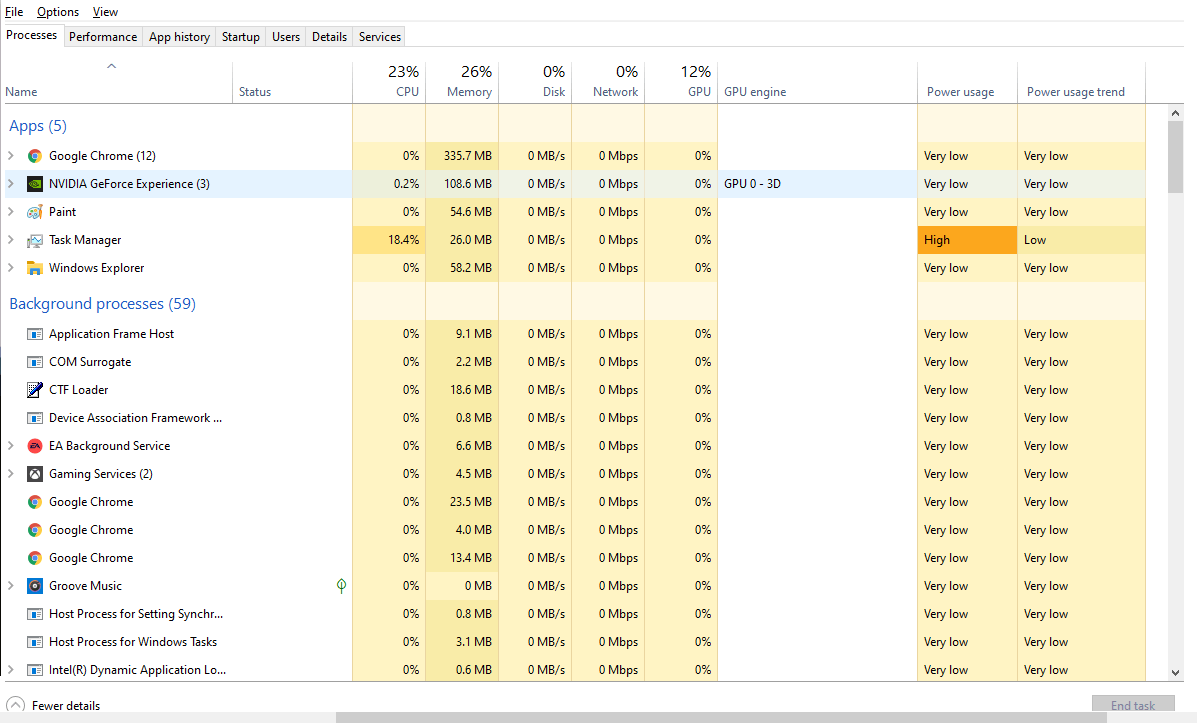The image size is (1197, 723).
Task: Click the Paint palette icon
Action: (x=34, y=212)
